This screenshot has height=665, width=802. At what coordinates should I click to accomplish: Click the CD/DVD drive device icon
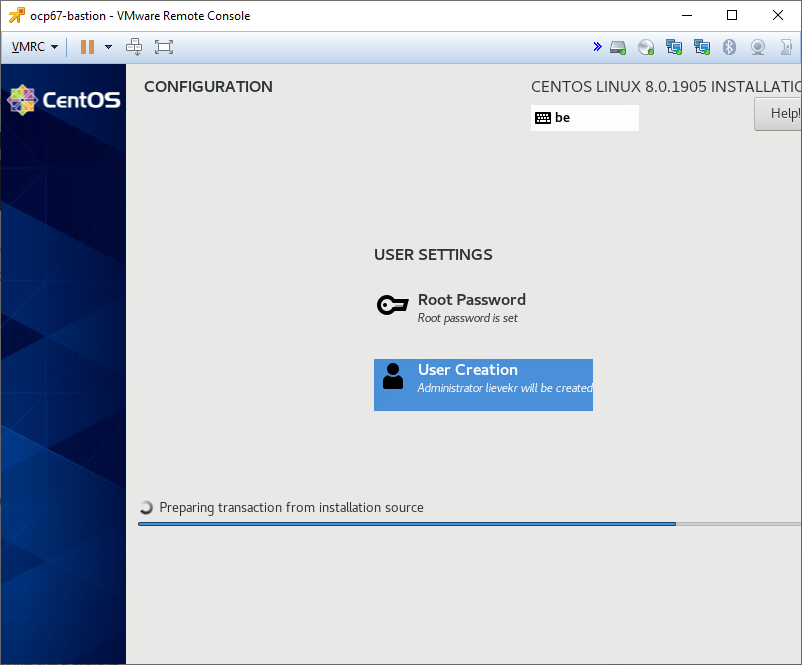[646, 48]
